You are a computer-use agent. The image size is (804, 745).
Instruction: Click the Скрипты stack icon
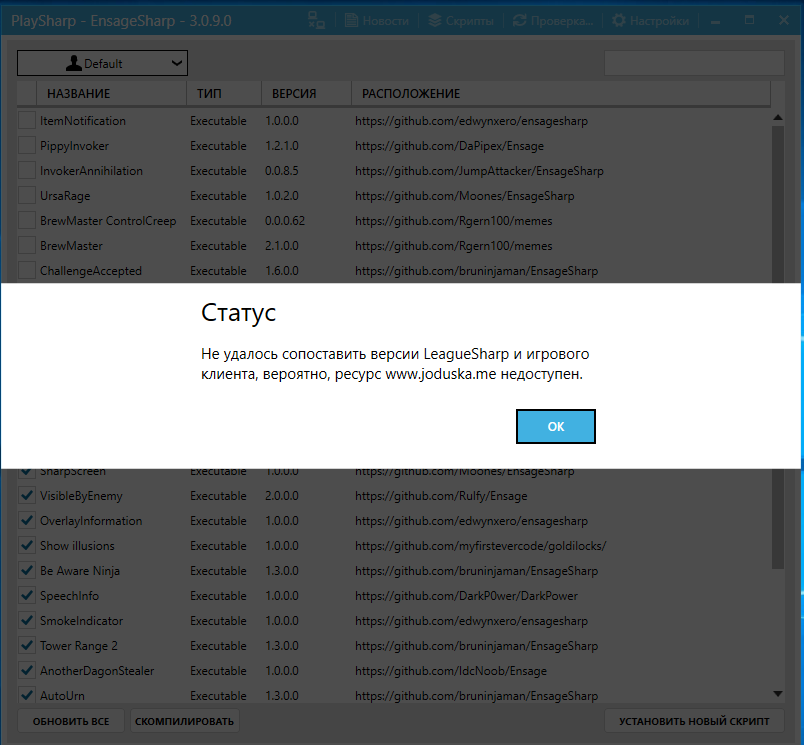[x=435, y=21]
